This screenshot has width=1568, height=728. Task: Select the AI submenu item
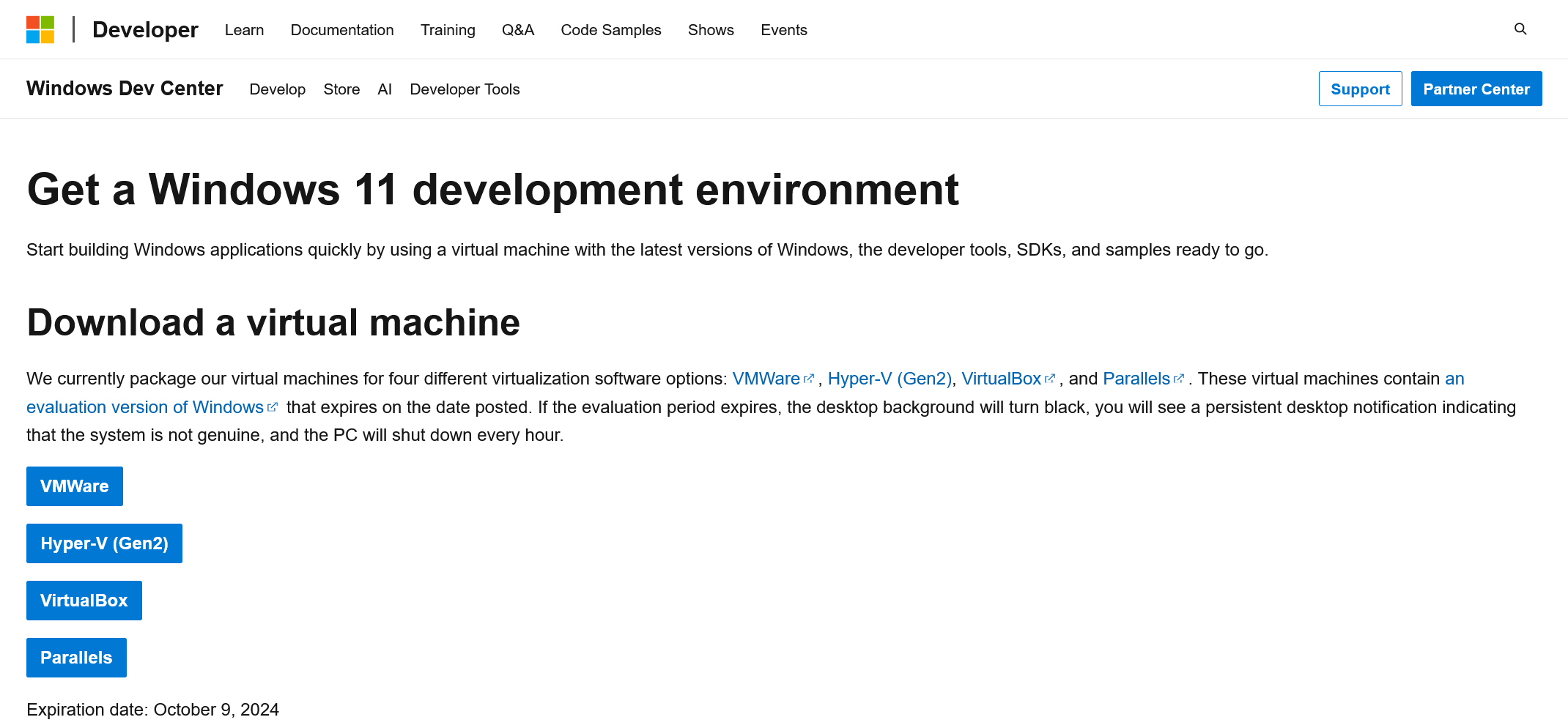[385, 89]
